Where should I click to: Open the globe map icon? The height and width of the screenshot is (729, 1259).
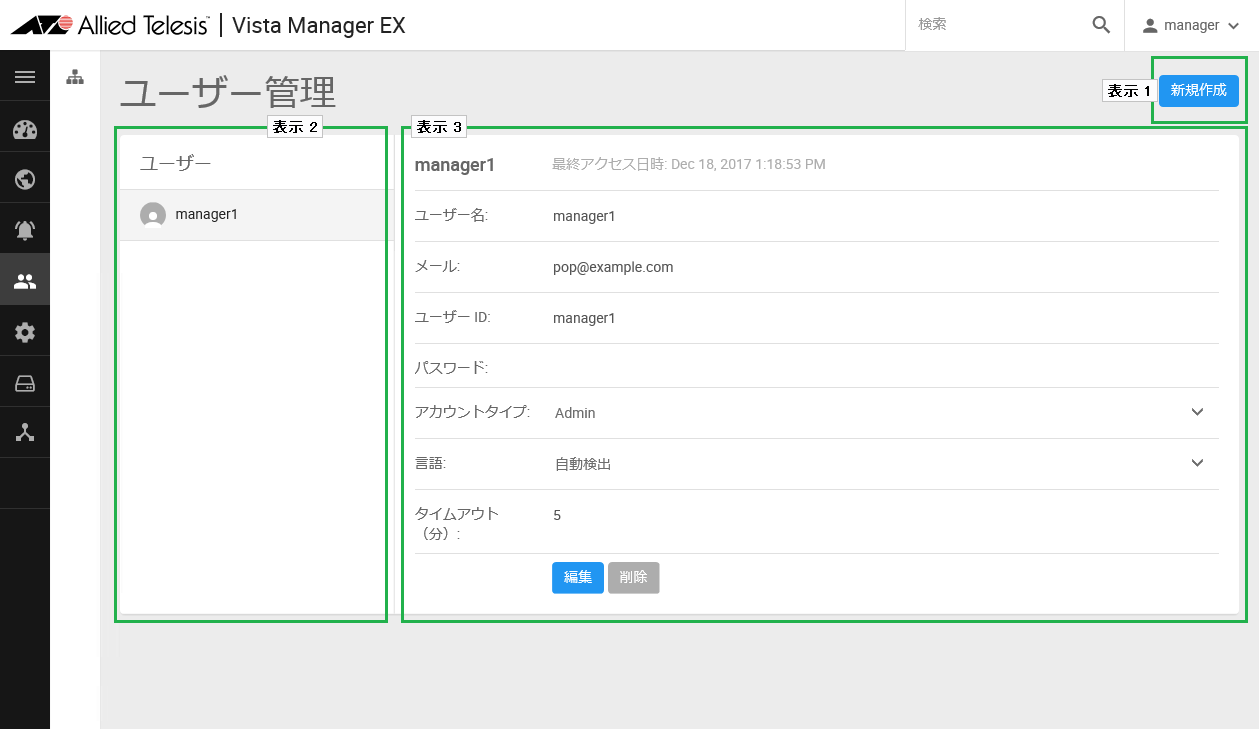click(x=25, y=180)
